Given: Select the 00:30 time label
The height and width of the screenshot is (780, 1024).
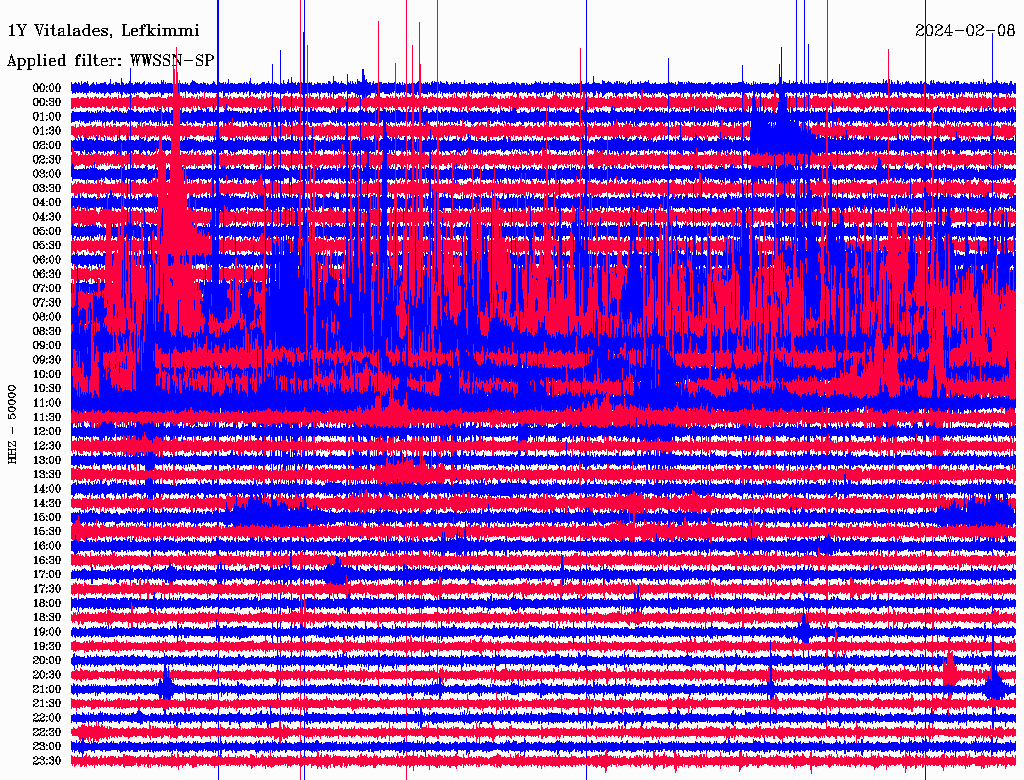Looking at the screenshot, I should [x=47, y=103].
